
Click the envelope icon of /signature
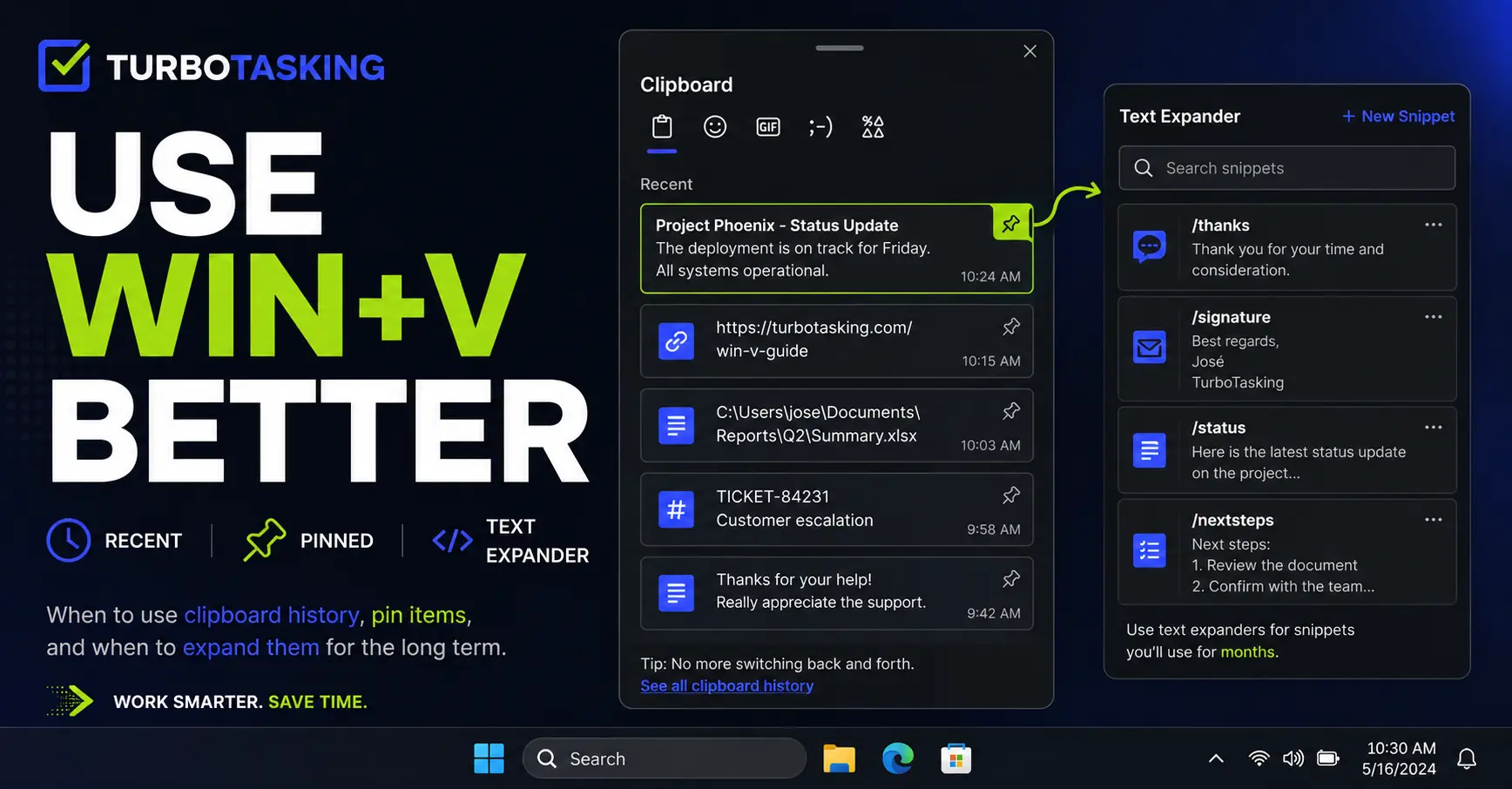coord(1150,348)
